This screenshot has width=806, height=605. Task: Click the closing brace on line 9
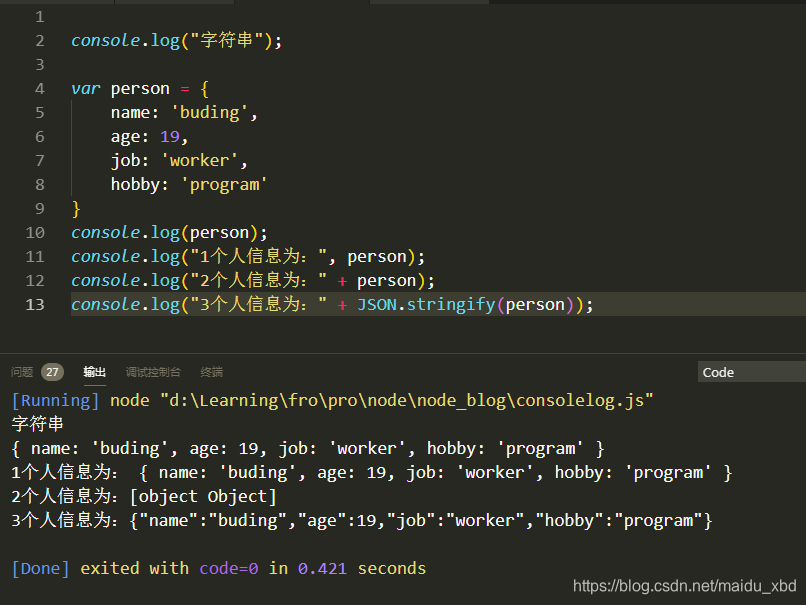point(76,208)
